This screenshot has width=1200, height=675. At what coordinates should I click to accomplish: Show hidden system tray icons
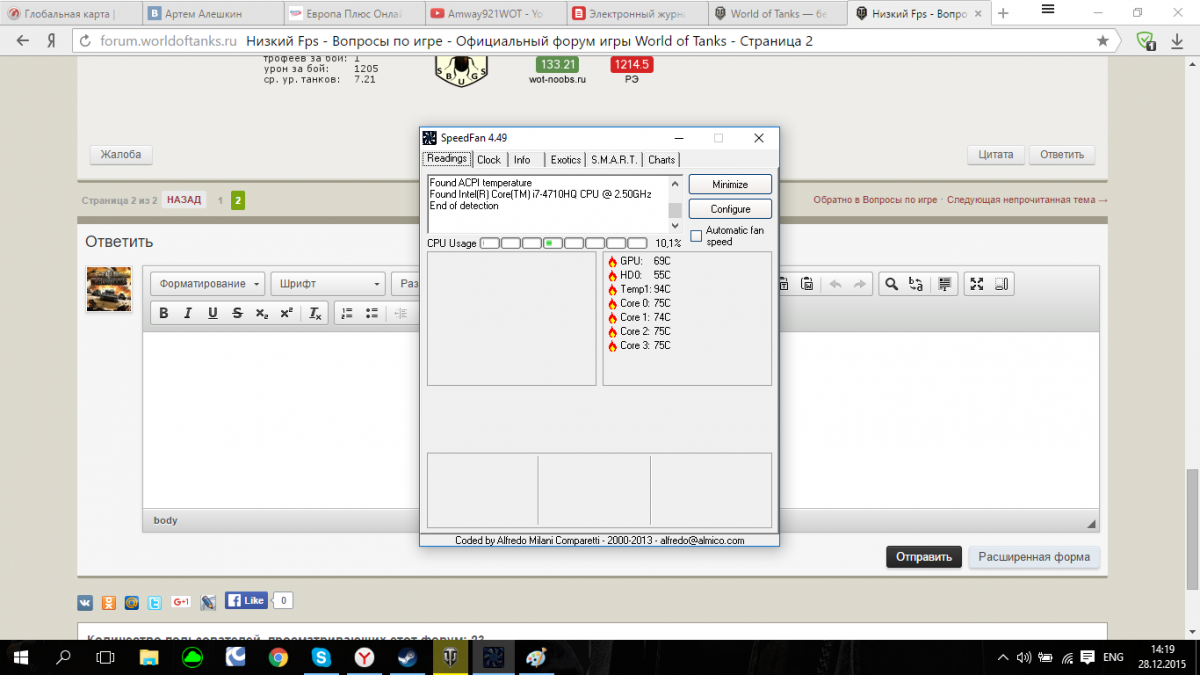[x=1003, y=658]
